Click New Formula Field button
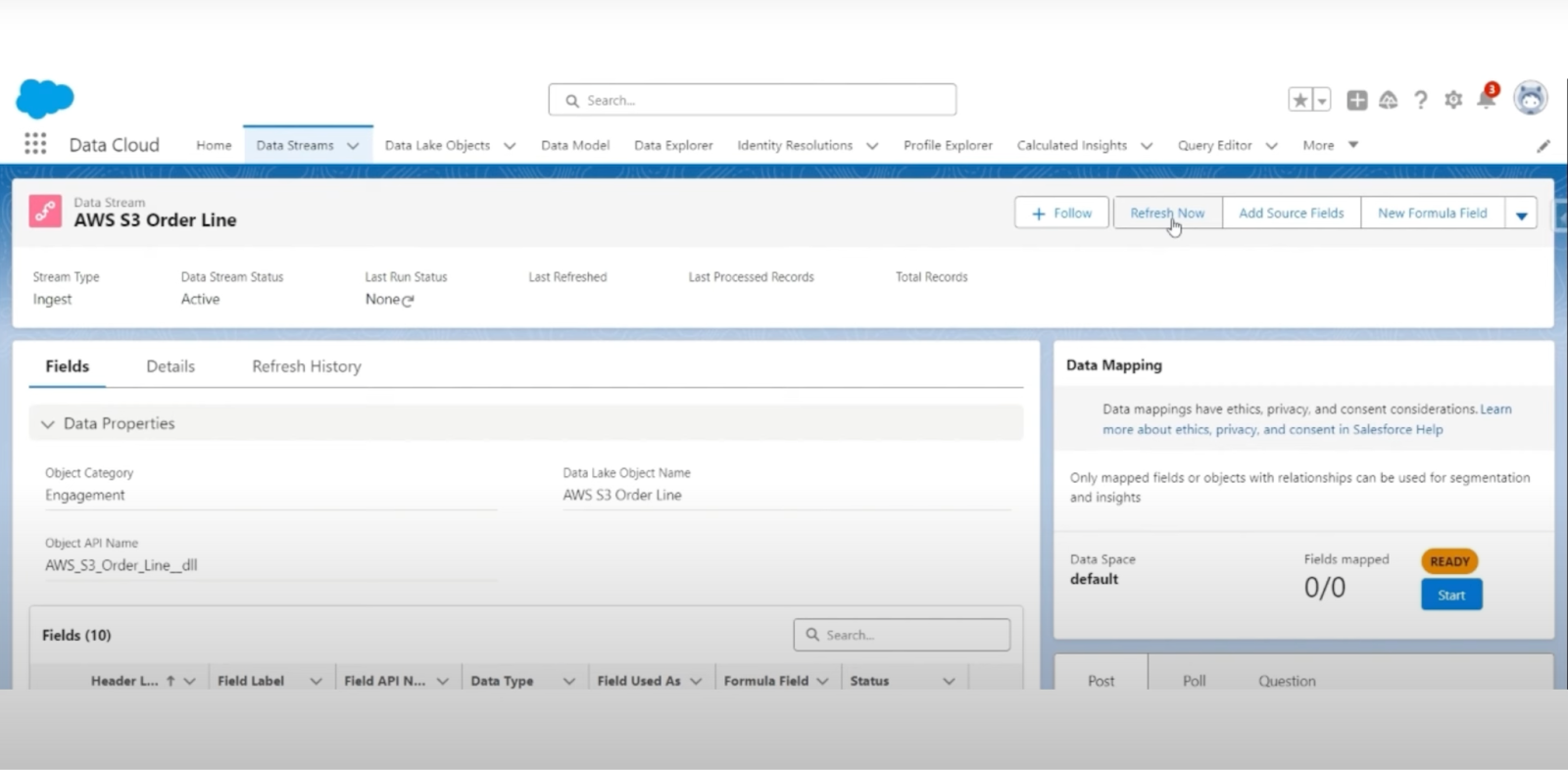1568x770 pixels. [1433, 213]
